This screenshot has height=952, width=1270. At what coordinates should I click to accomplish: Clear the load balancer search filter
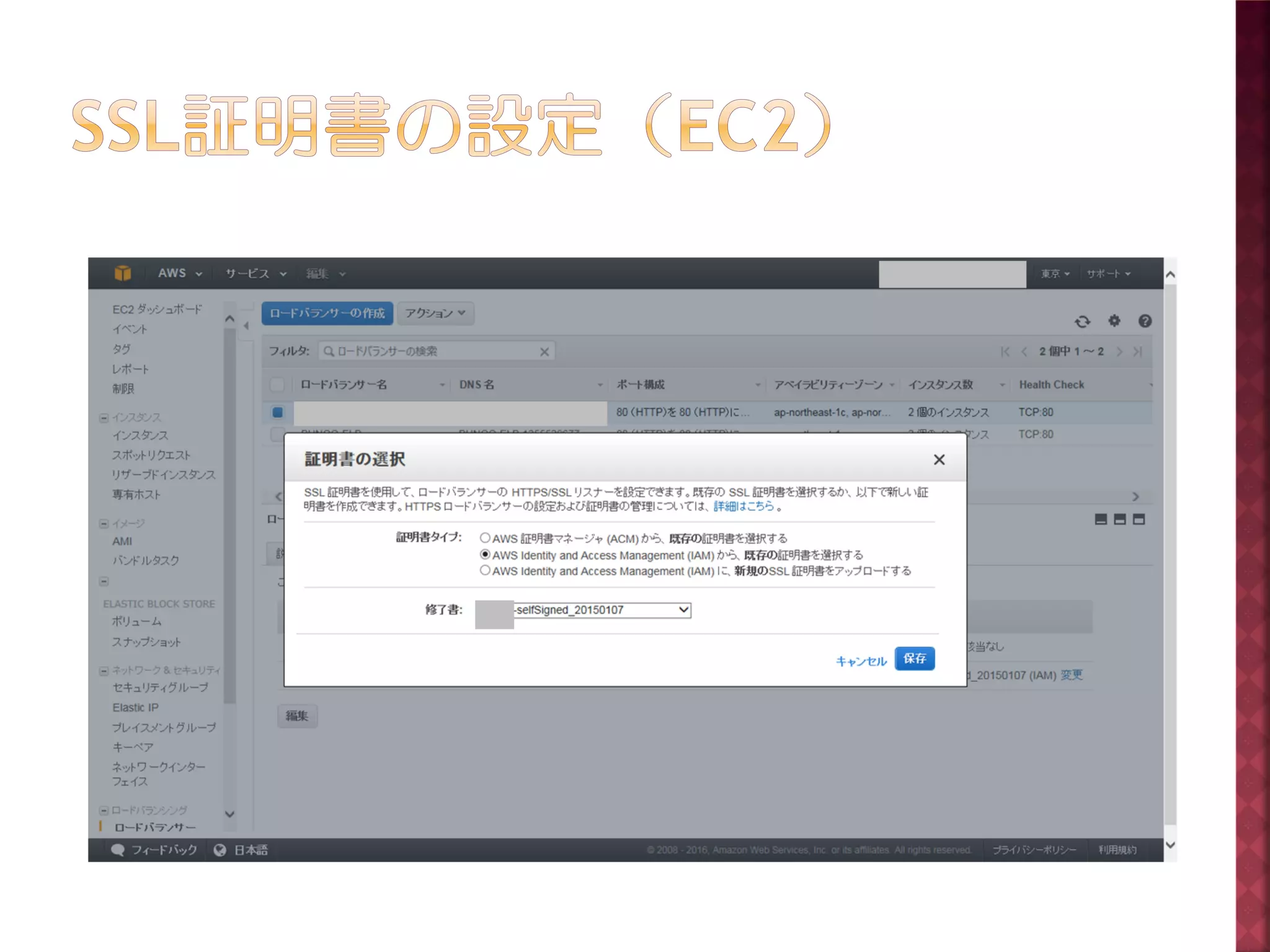click(544, 352)
